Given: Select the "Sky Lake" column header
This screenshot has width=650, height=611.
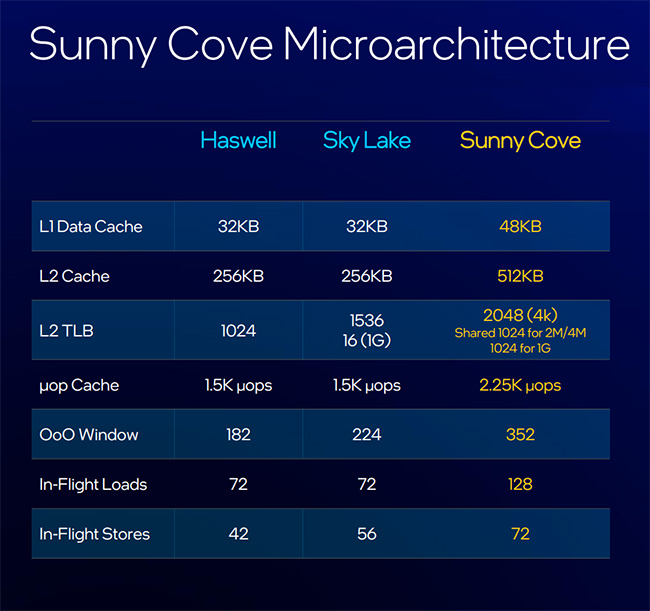Looking at the screenshot, I should (x=367, y=141).
